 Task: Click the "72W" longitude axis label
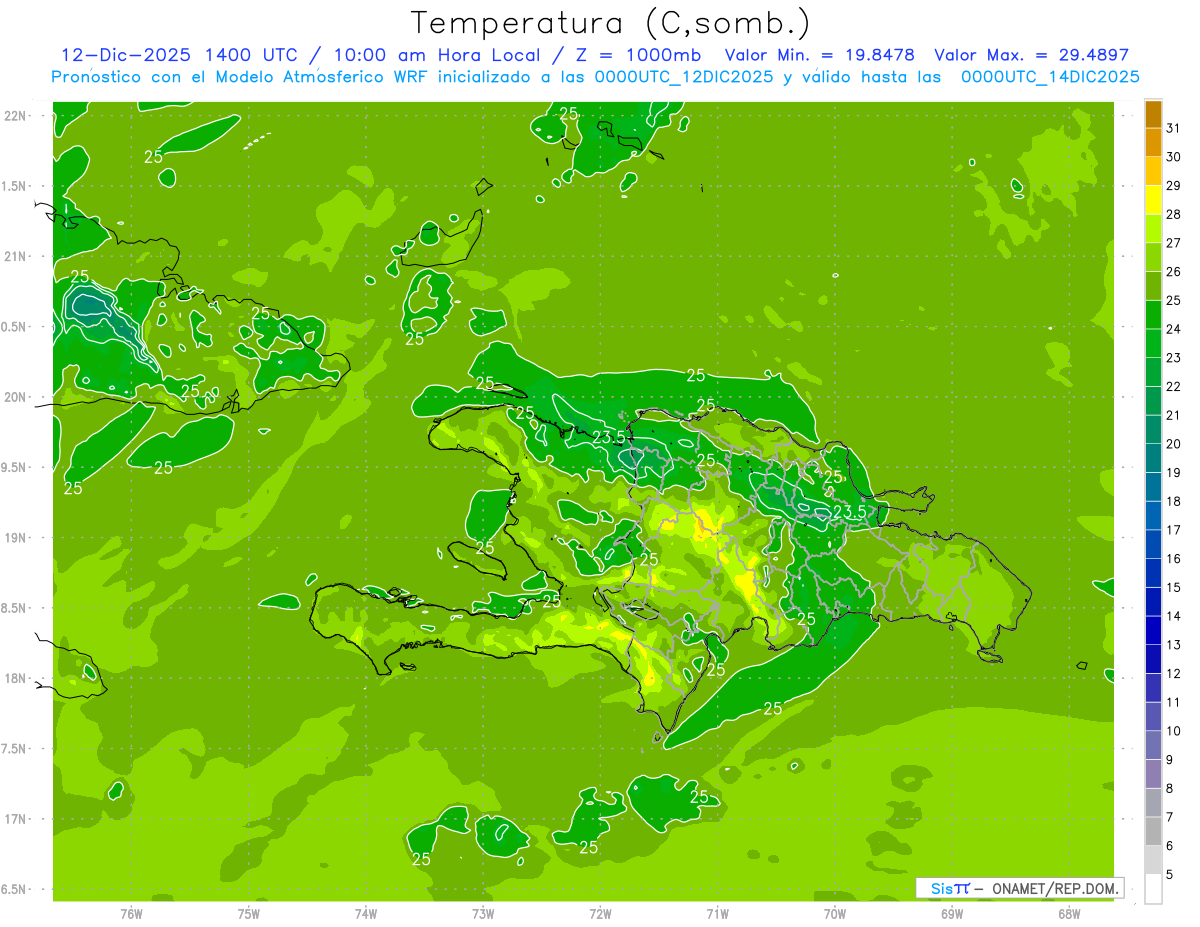[x=600, y=913]
